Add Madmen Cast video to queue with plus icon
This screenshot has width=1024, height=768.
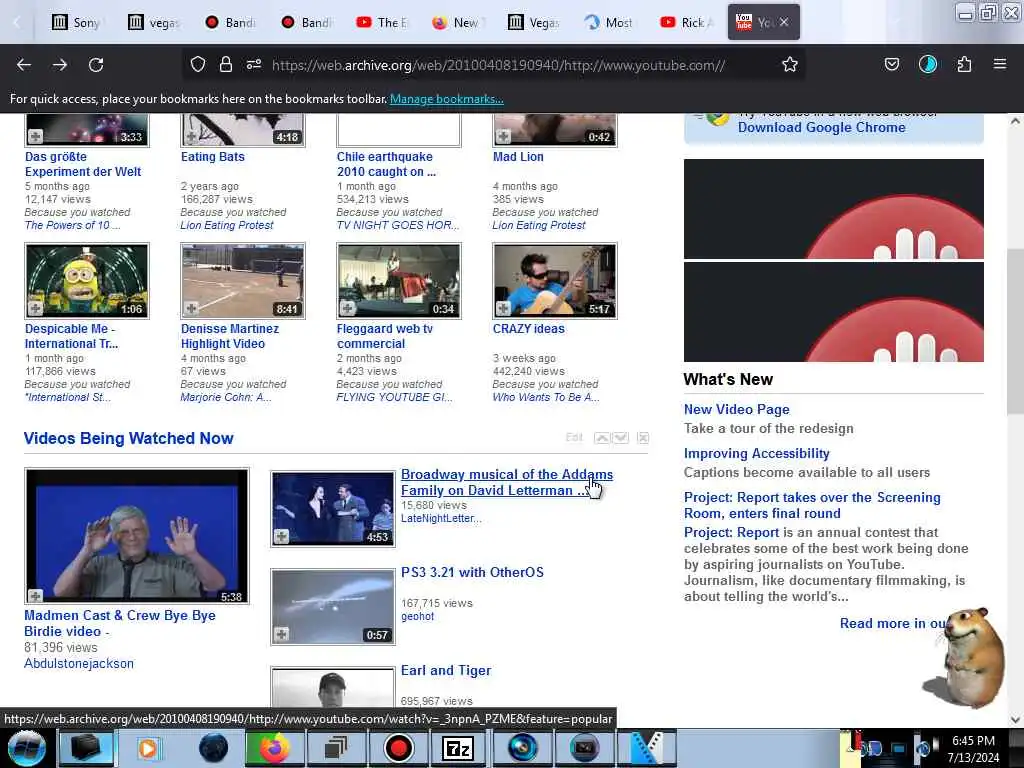point(35,595)
